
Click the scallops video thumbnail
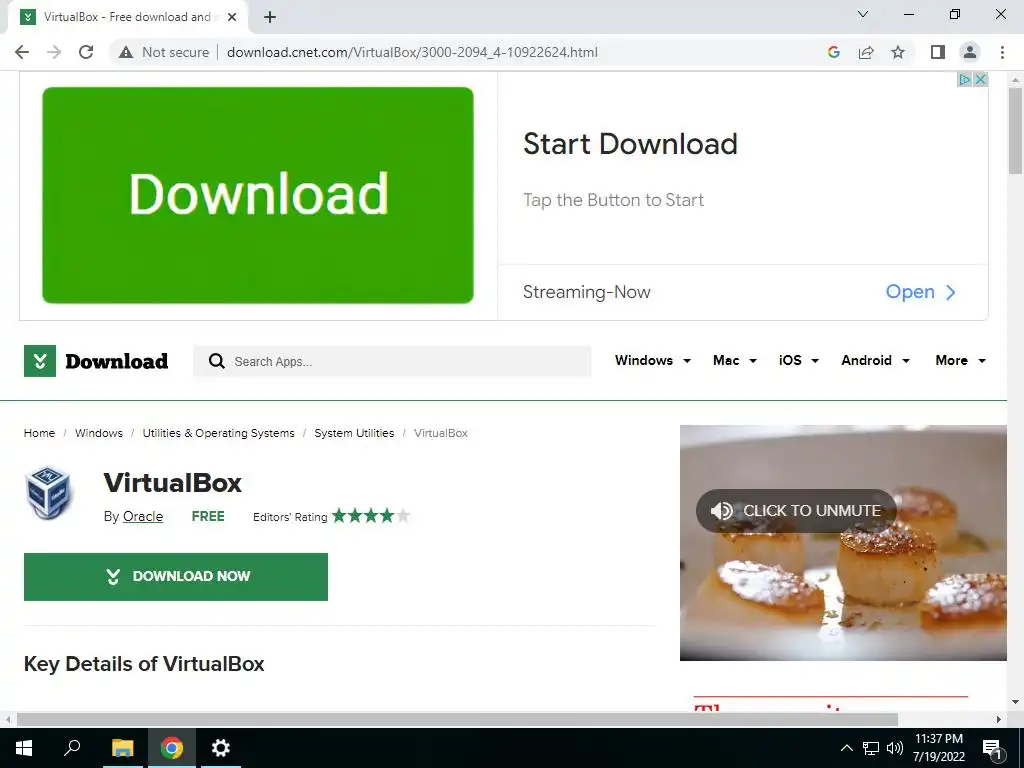point(843,543)
